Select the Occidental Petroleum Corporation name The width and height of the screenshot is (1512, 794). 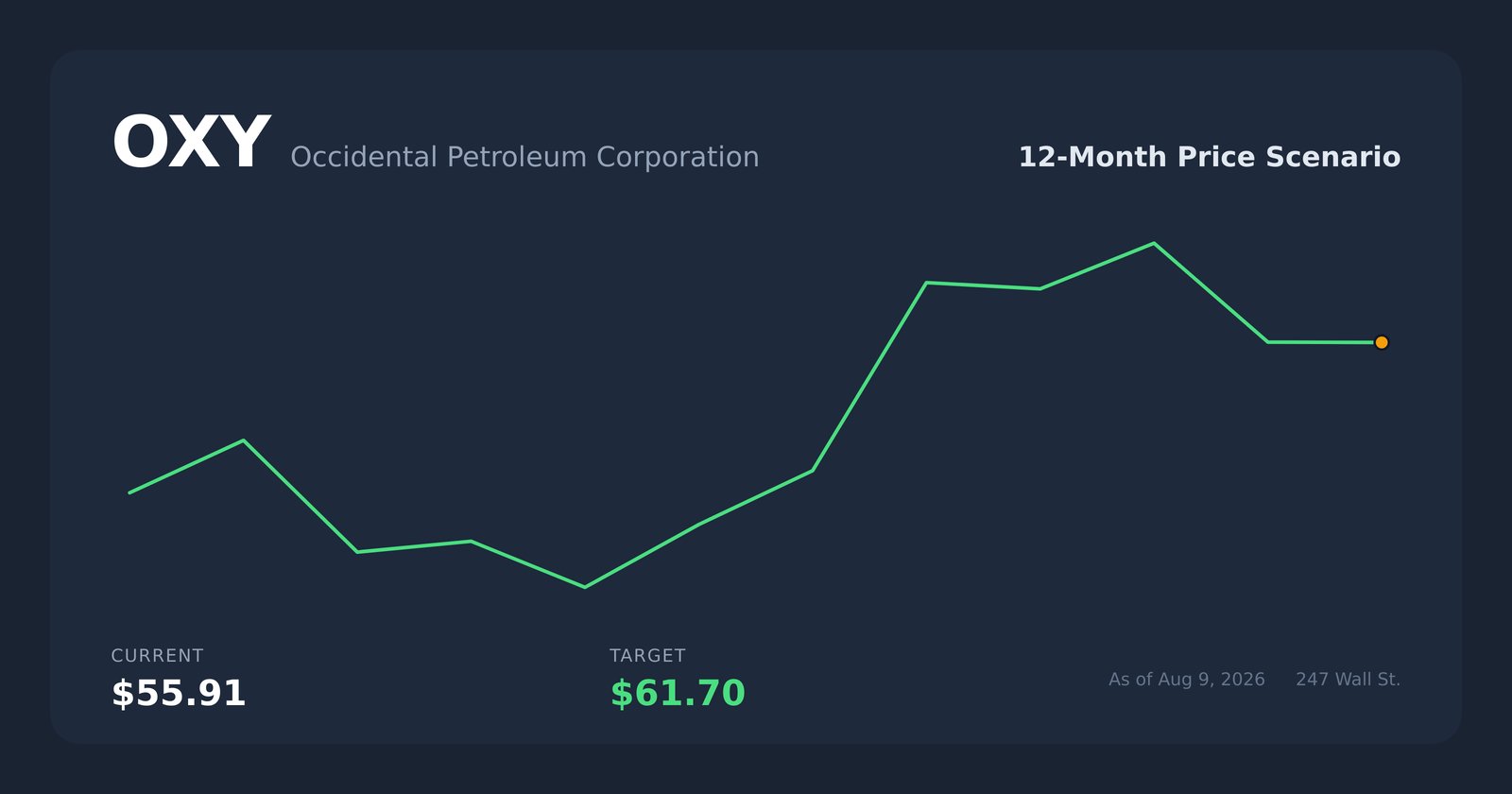coord(524,157)
